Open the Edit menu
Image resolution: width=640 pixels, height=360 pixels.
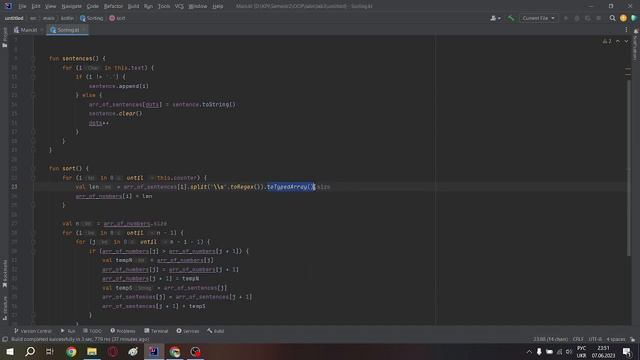36,6
